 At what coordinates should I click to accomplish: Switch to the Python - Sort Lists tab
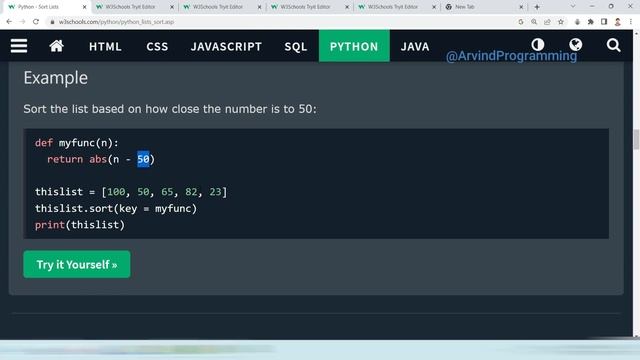pos(45,7)
